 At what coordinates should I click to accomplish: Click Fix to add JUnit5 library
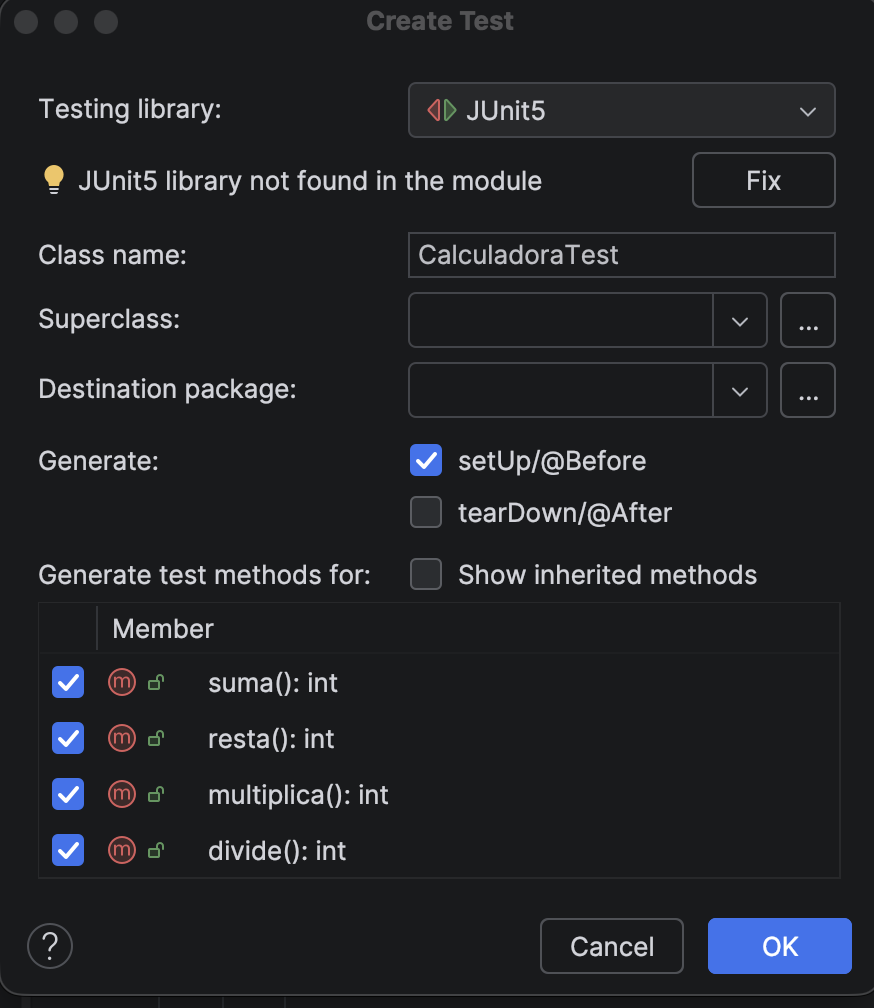click(763, 180)
